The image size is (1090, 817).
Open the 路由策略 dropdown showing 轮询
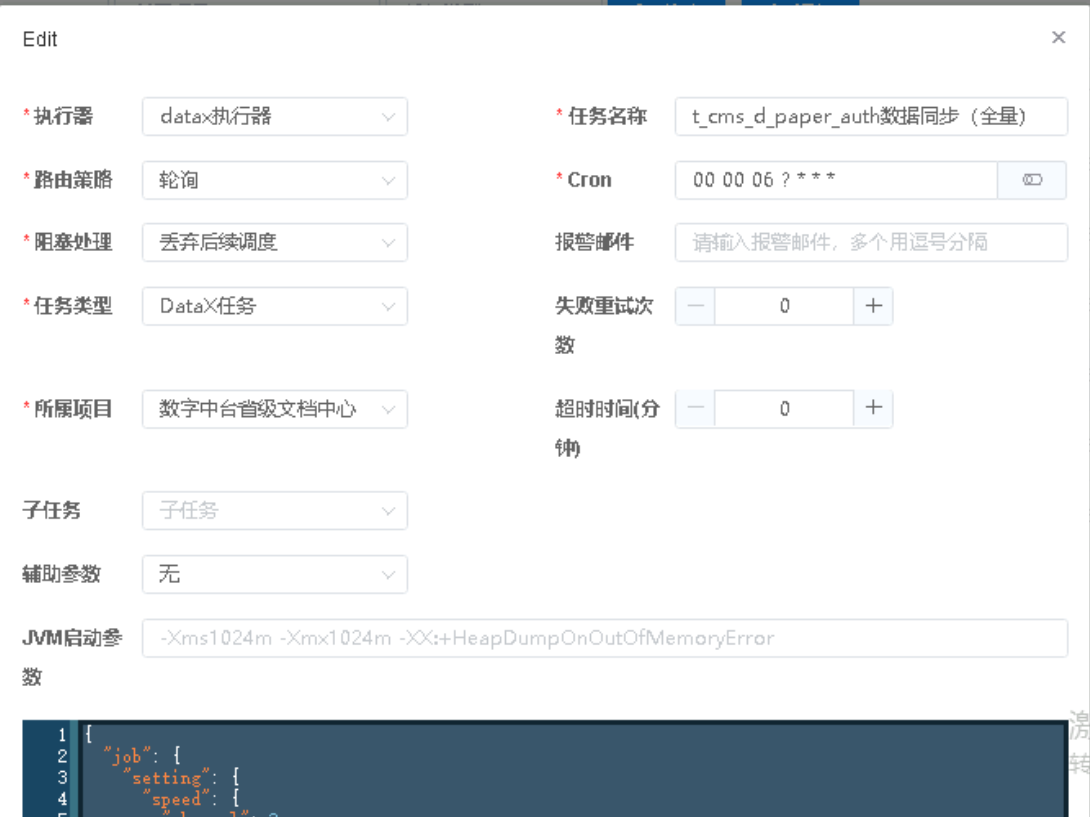tap(275, 180)
